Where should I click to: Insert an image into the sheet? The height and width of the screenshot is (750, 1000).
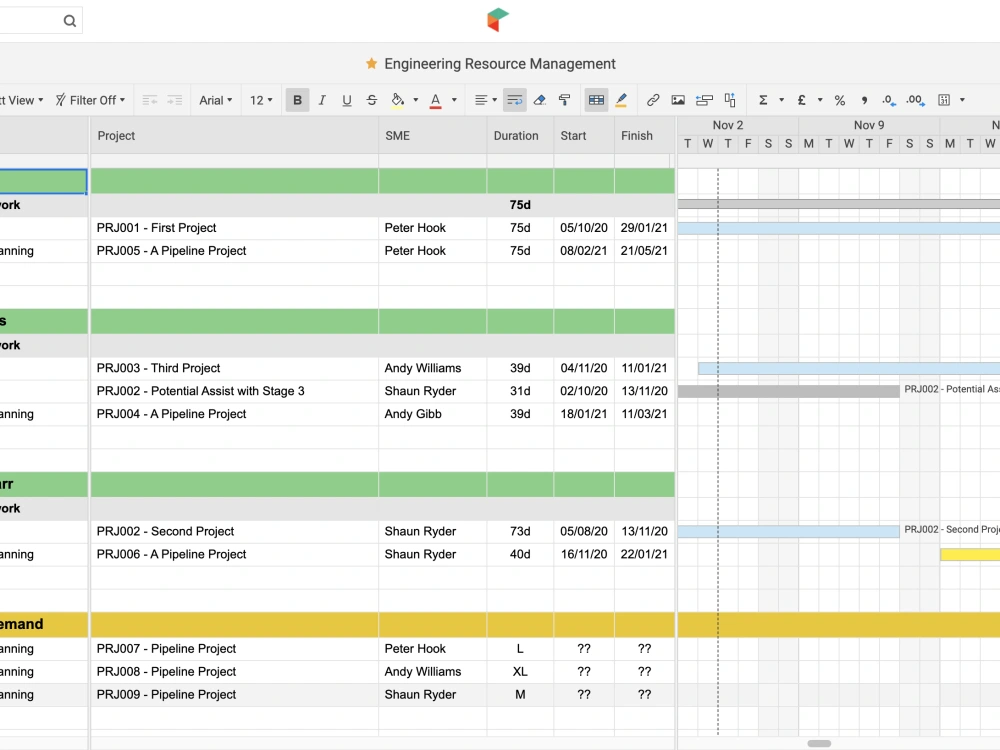(x=678, y=100)
